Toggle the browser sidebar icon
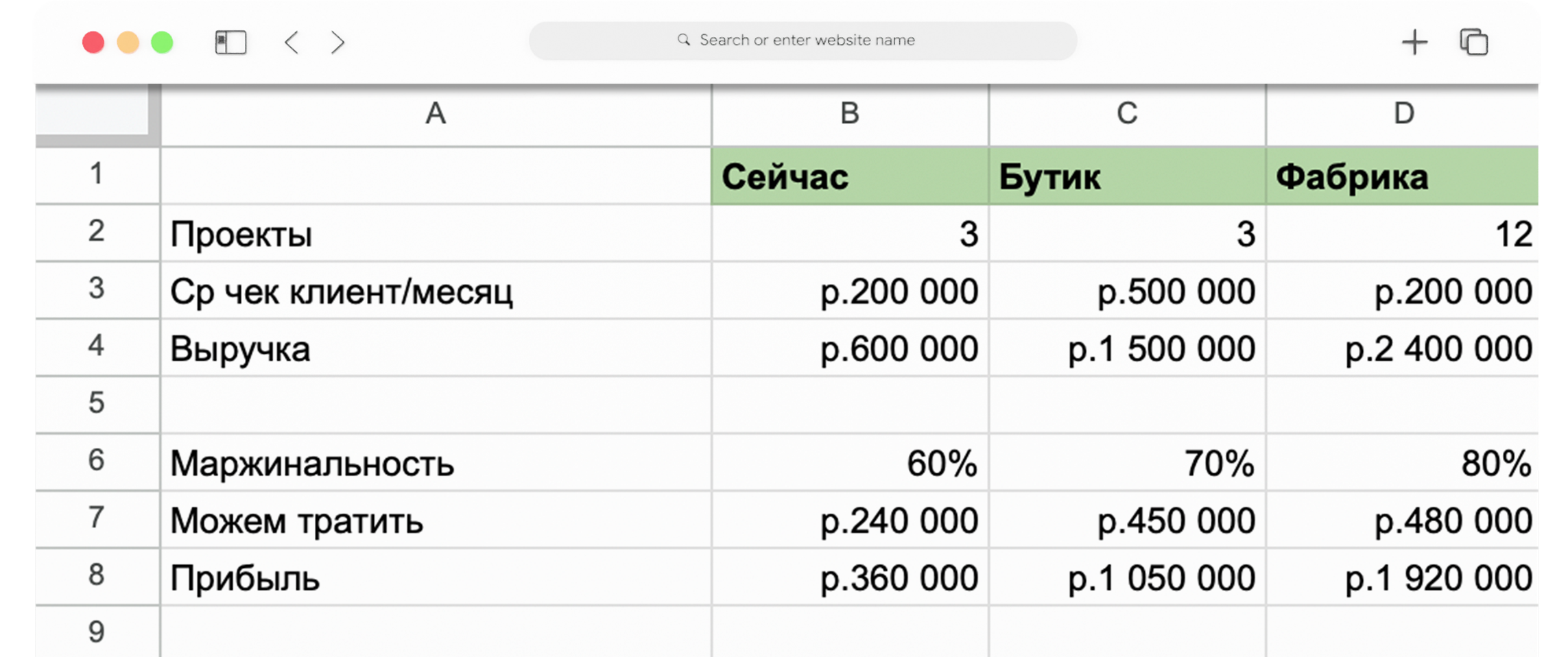Screen dimensions: 1568x657 tap(230, 43)
